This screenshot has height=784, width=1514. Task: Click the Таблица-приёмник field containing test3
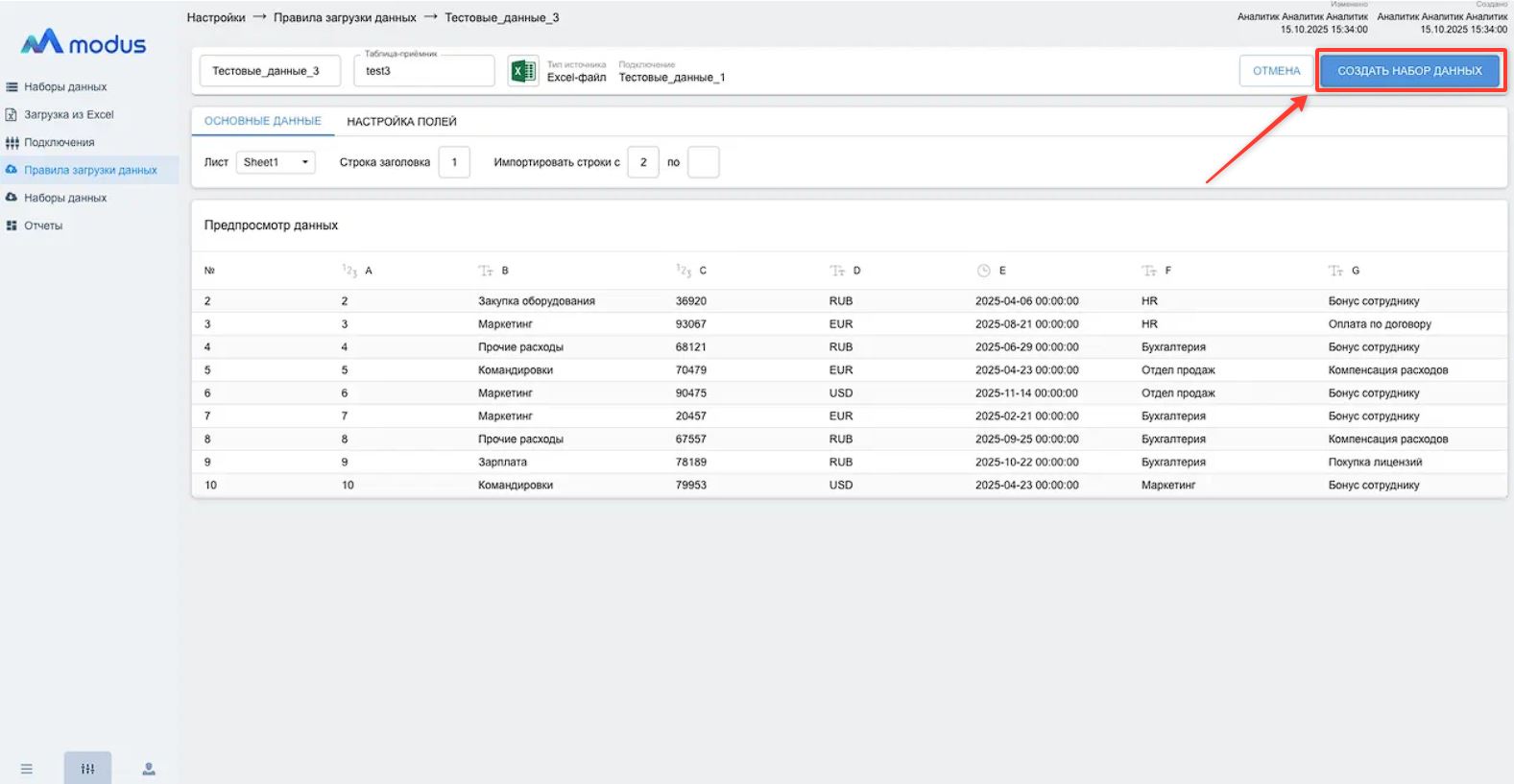tap(423, 71)
